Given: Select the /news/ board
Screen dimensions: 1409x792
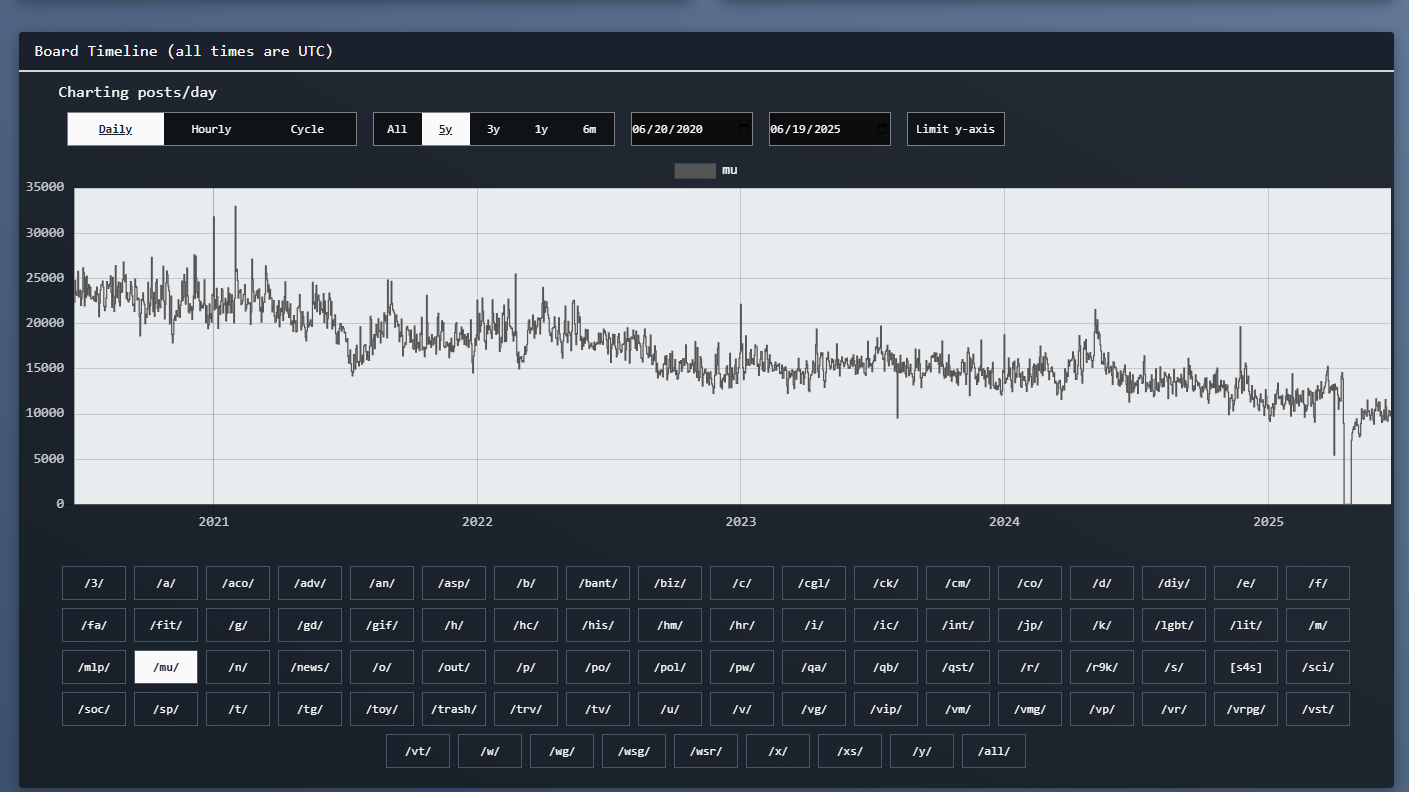Looking at the screenshot, I should (x=310, y=667).
